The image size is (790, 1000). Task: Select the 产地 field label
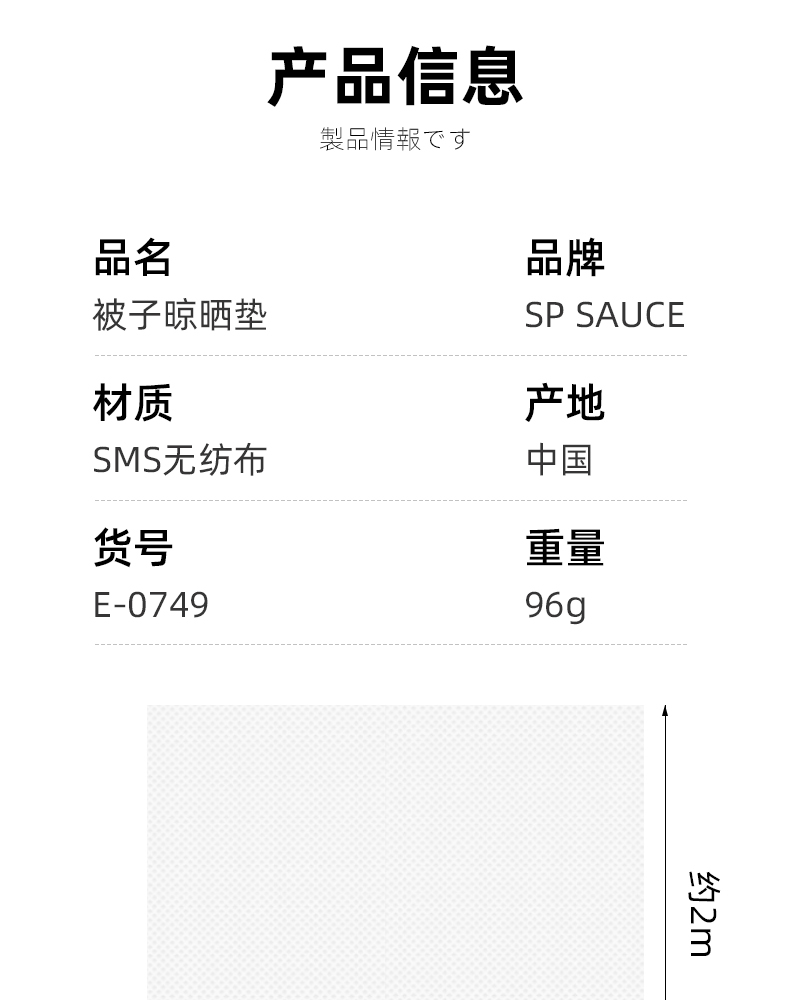[565, 403]
